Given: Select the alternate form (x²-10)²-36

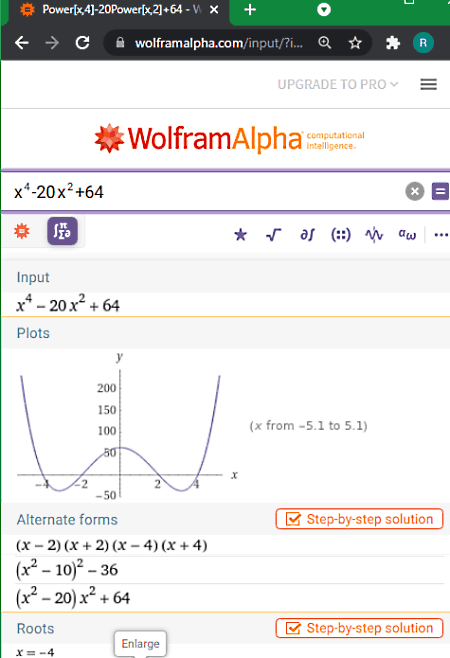Looking at the screenshot, I should [x=67, y=569].
